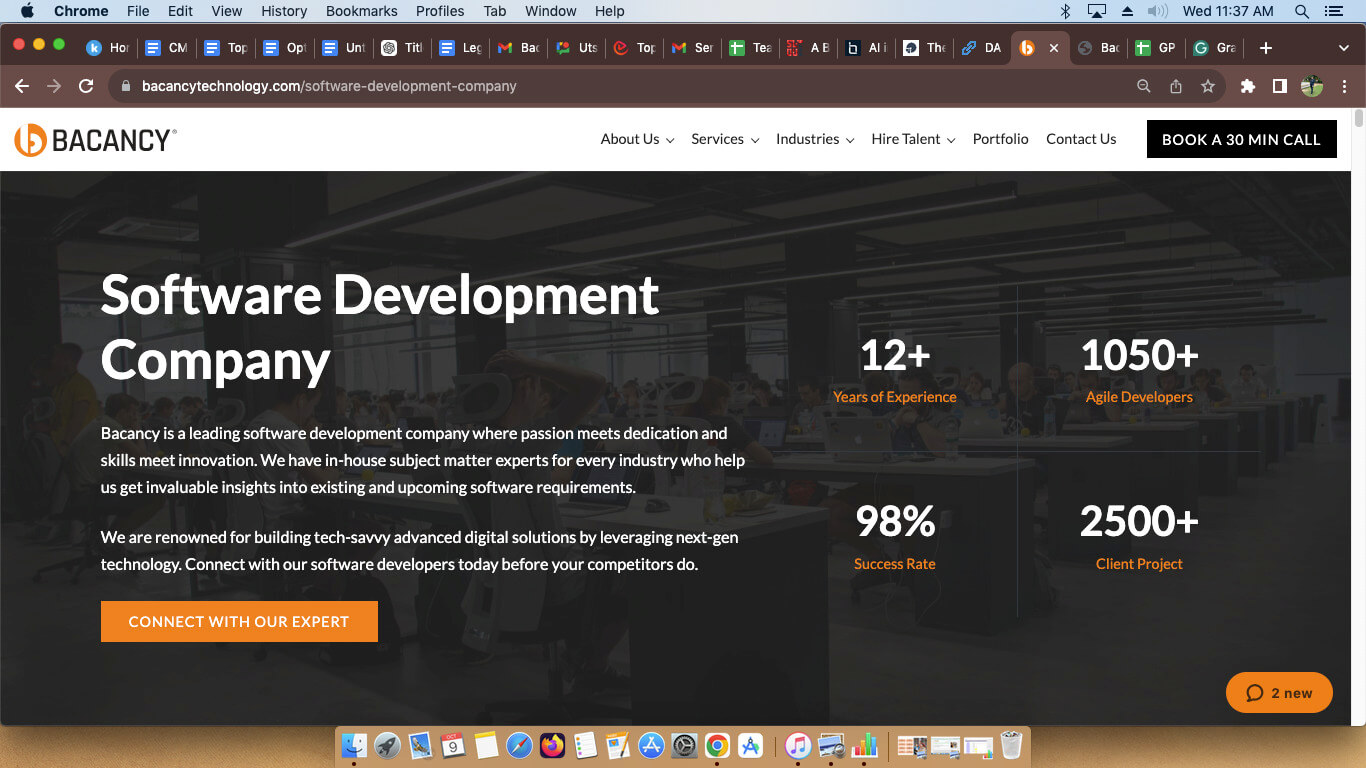Reload the page with the refresh icon
The height and width of the screenshot is (768, 1366).
coord(86,86)
